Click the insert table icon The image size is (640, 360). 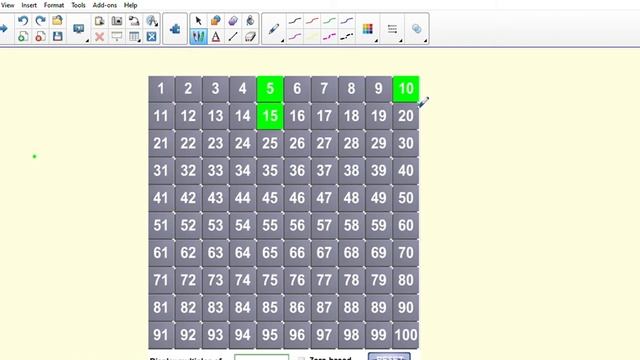coord(134,37)
